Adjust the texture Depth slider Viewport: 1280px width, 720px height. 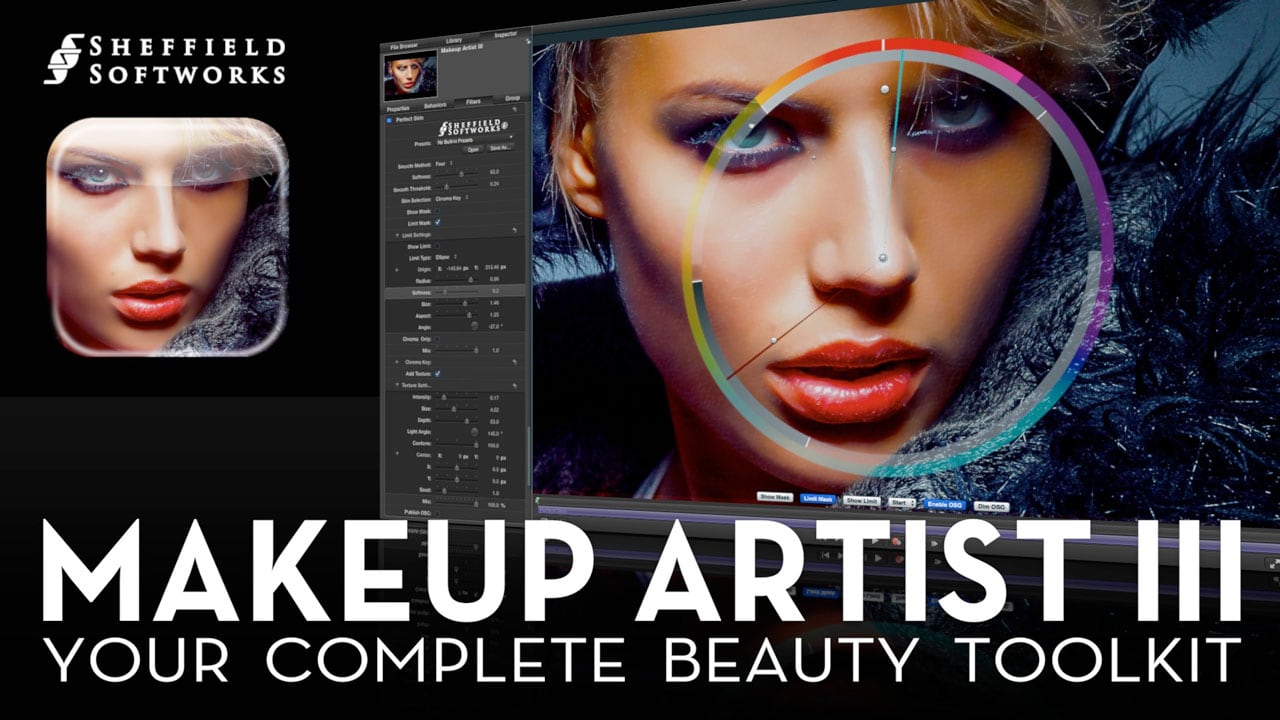click(x=457, y=421)
